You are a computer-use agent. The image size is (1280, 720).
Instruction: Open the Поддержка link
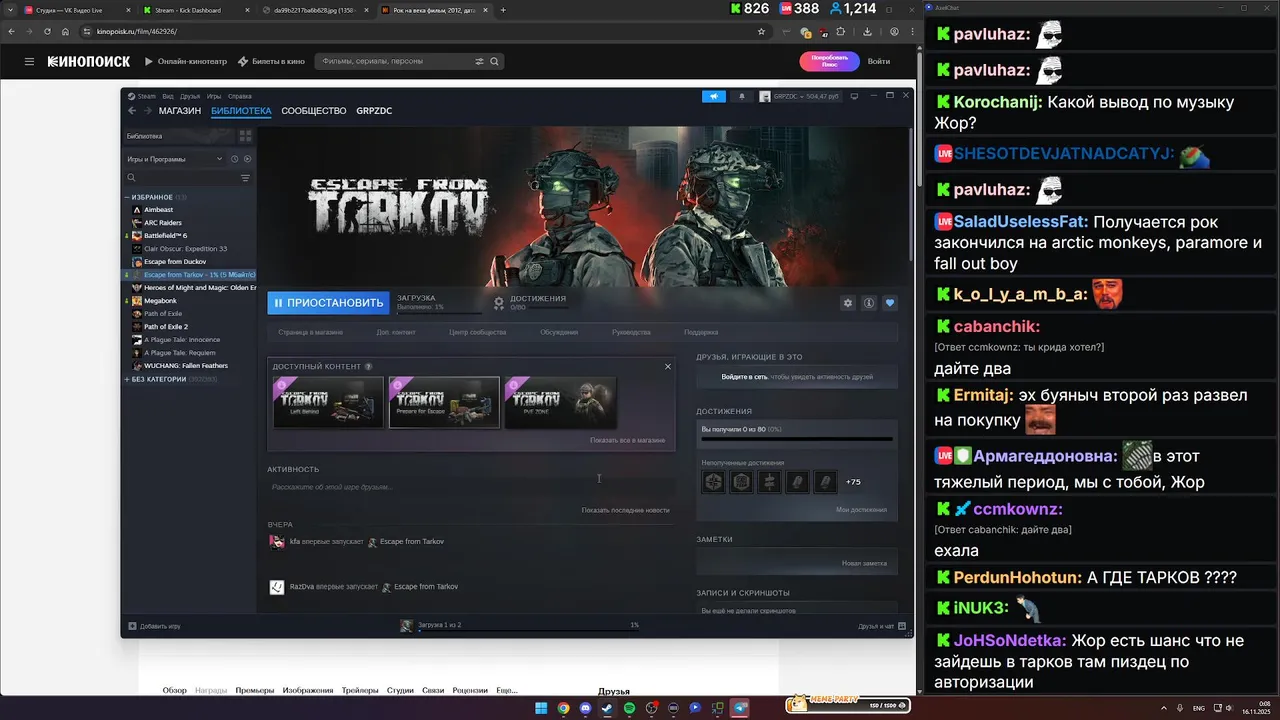[701, 332]
